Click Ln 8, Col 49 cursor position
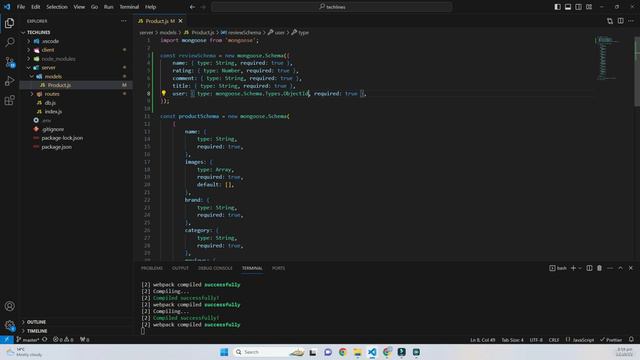 (x=482, y=340)
